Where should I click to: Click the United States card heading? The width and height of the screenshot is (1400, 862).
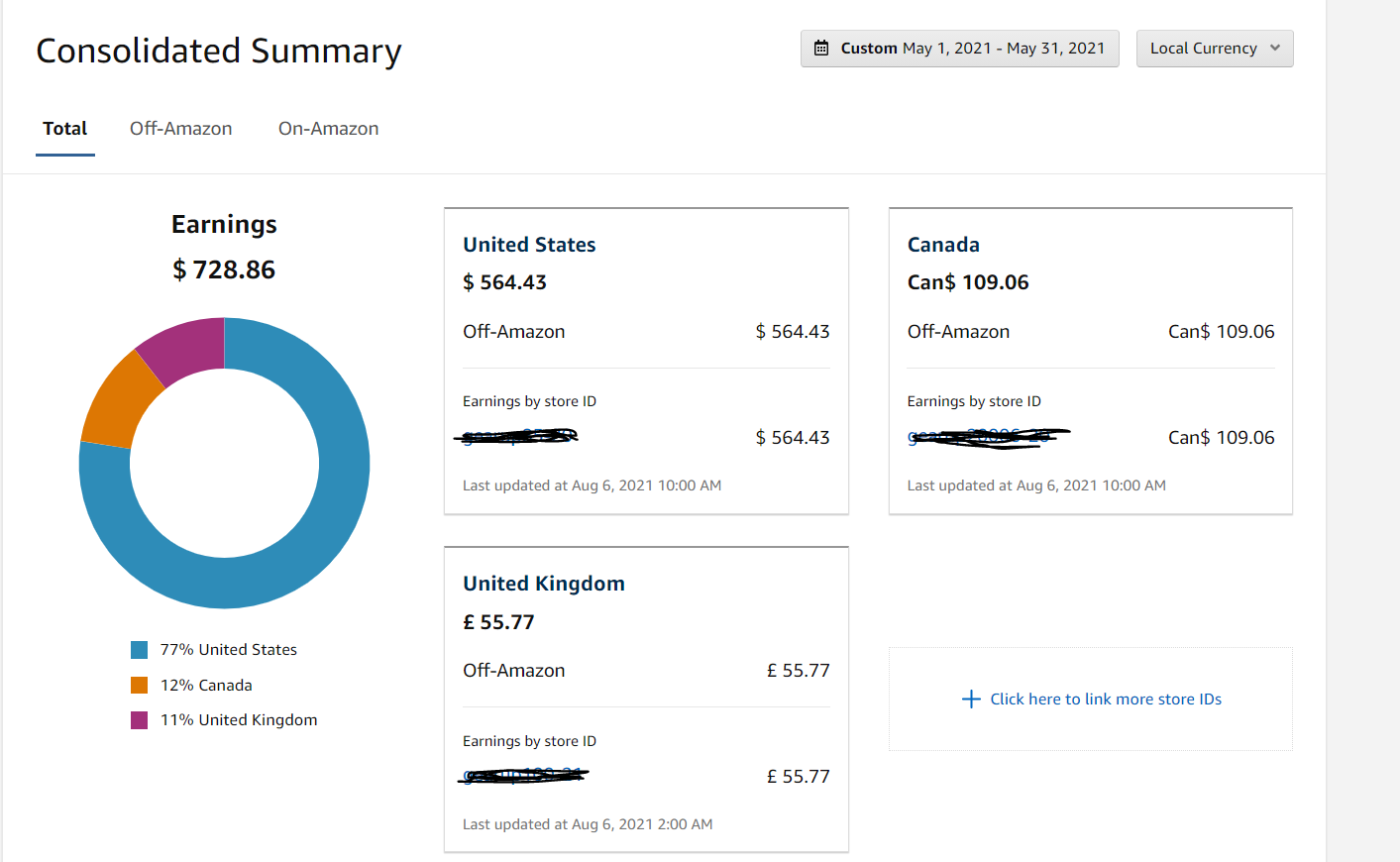point(529,245)
